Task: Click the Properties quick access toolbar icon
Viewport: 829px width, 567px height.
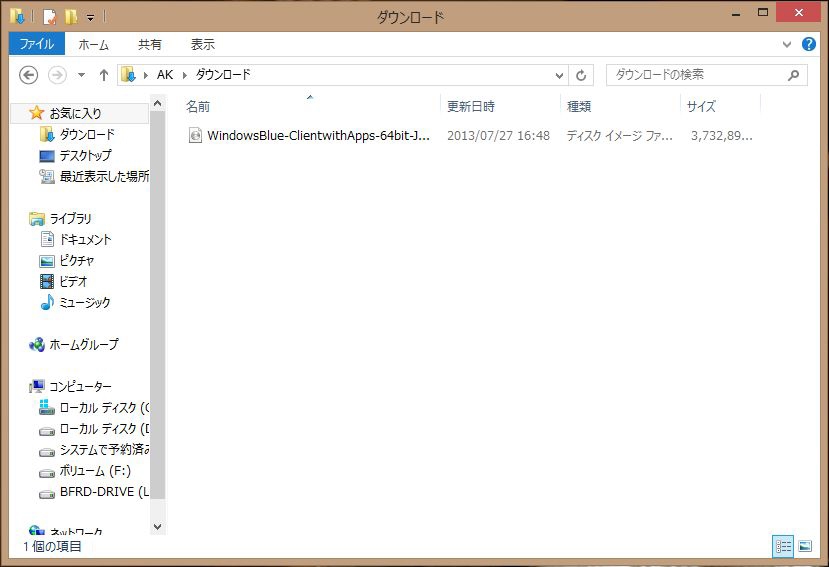Action: click(x=49, y=17)
